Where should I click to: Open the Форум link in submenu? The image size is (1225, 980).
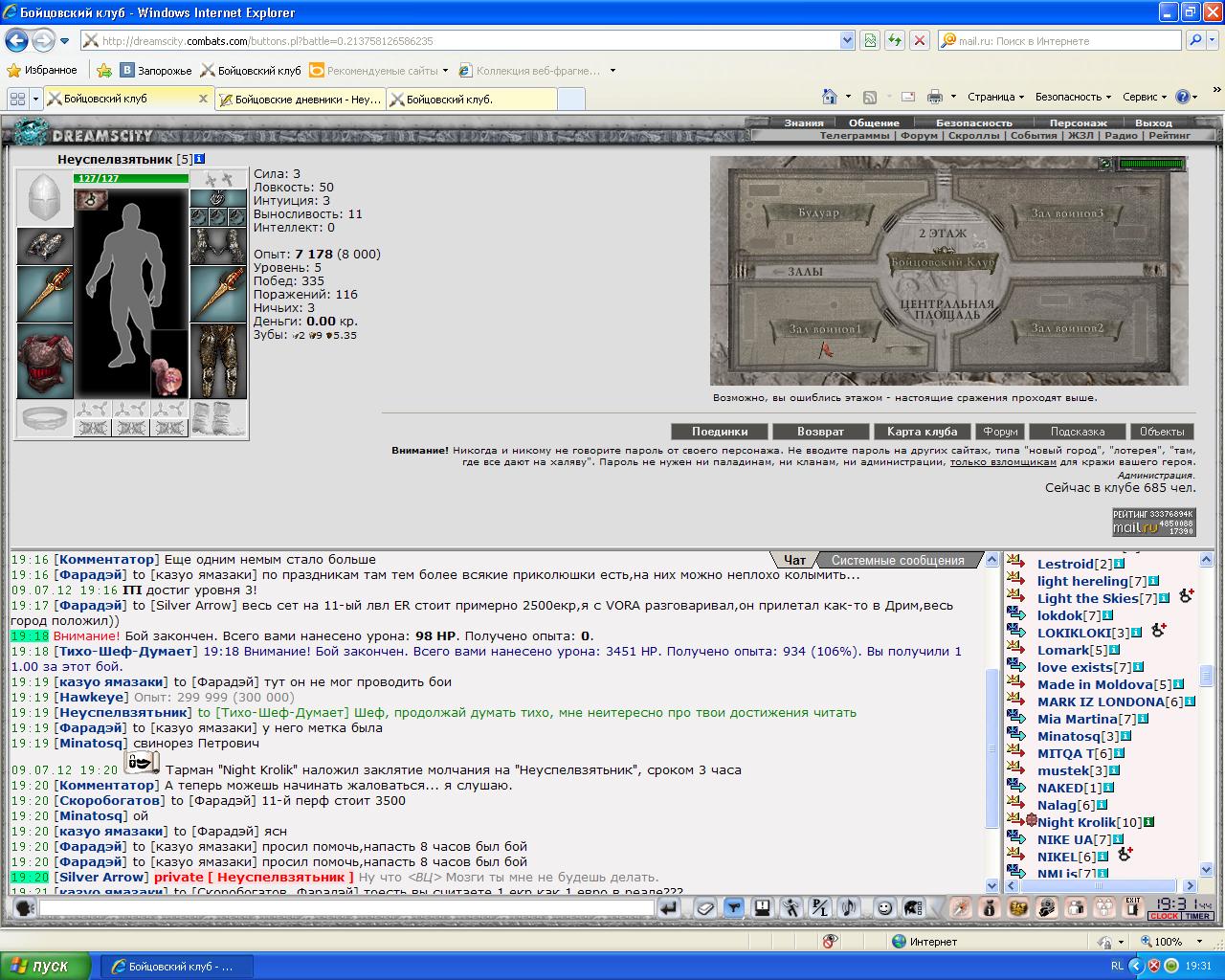(x=919, y=136)
